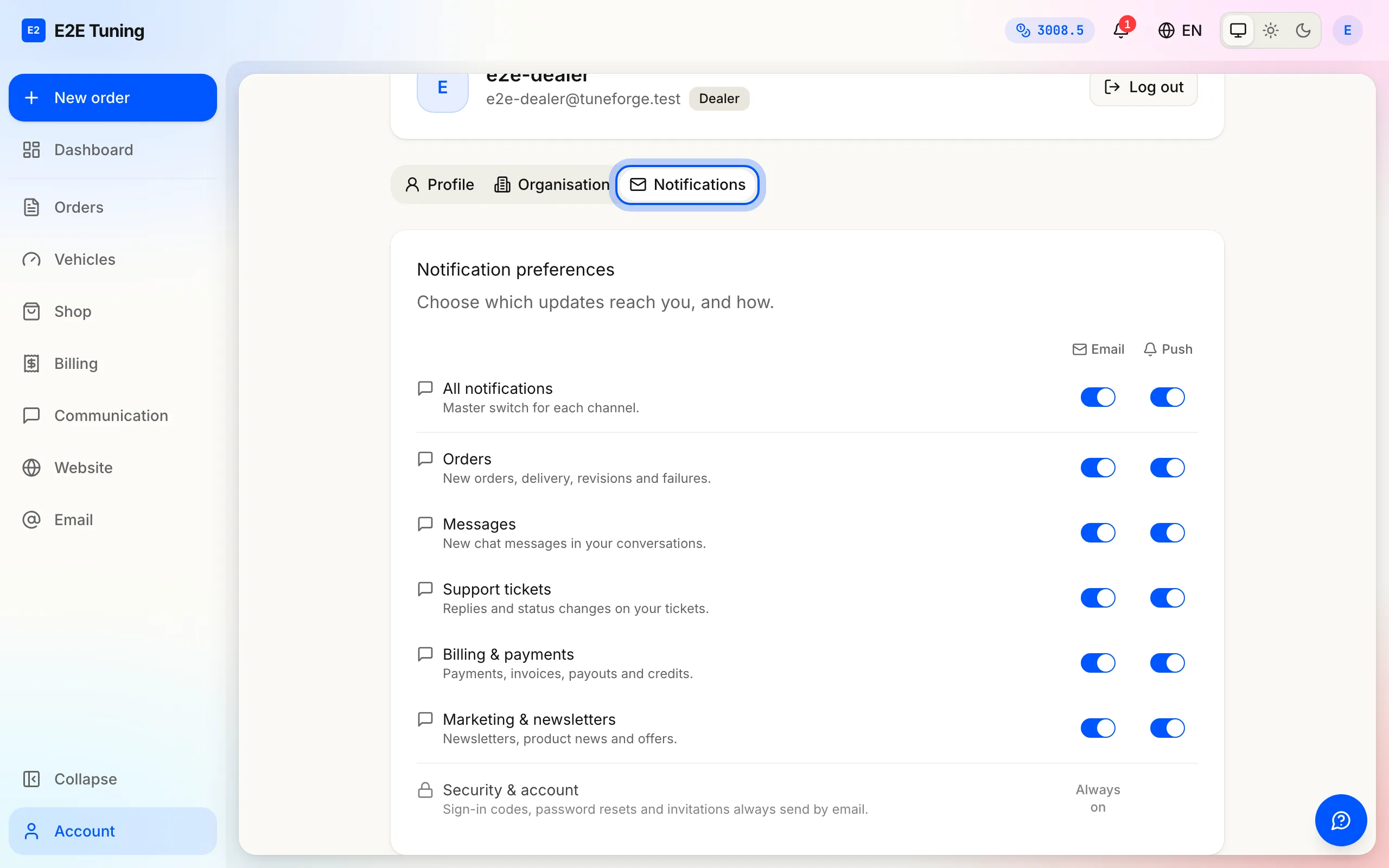Turn off Billing & payments Email

tap(1098, 663)
